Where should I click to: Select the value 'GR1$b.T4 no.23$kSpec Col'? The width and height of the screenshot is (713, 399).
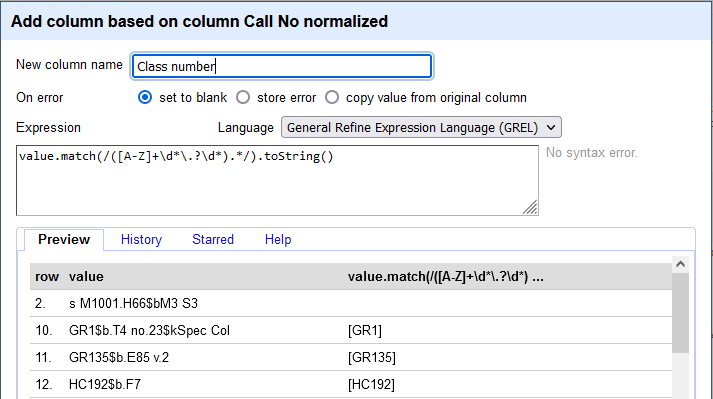tap(149, 330)
